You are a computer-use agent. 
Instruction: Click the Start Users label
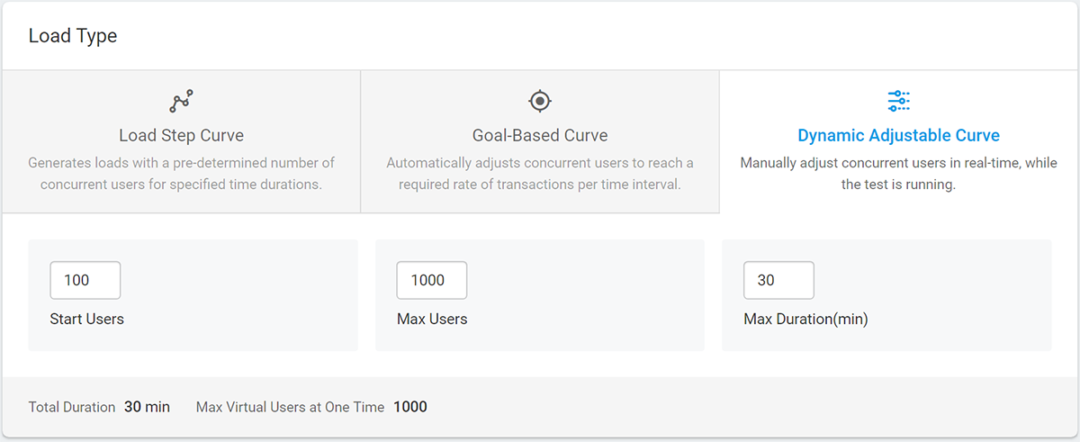pos(87,319)
